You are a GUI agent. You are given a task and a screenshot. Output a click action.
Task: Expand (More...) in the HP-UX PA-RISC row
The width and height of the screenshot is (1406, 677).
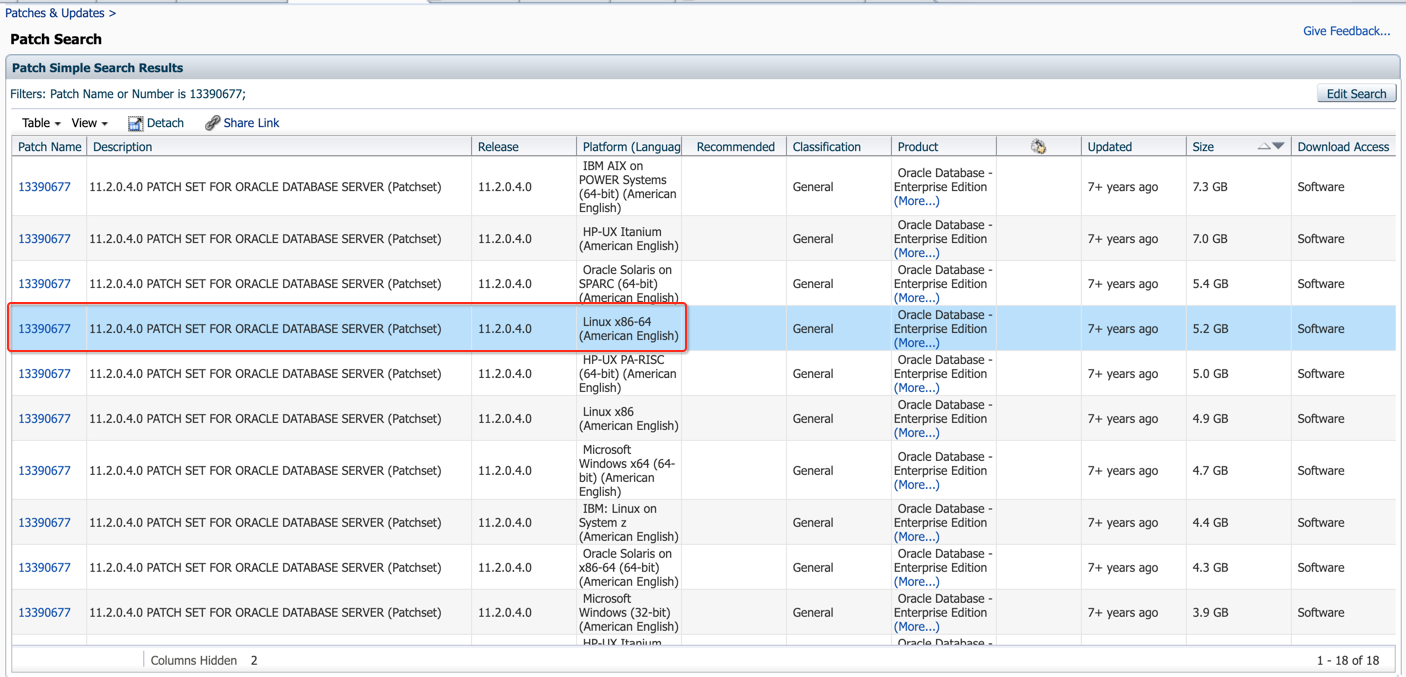coord(916,388)
